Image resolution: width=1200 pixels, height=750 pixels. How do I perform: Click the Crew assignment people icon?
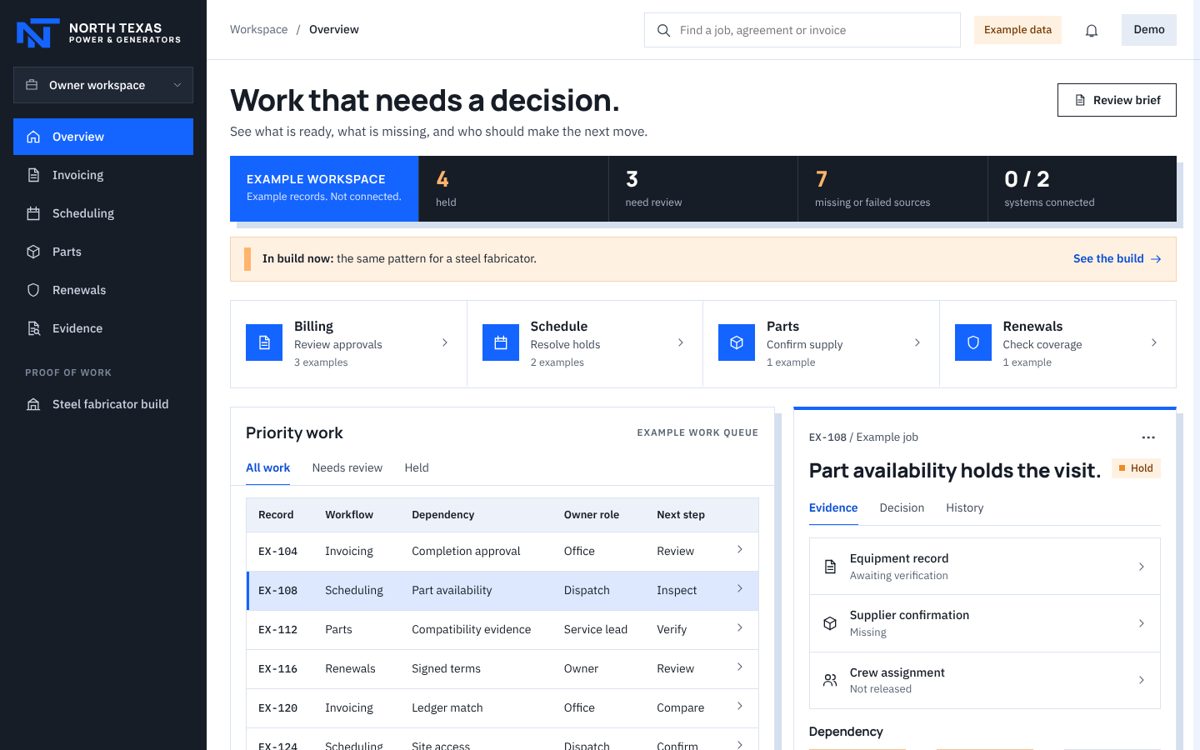(830, 680)
